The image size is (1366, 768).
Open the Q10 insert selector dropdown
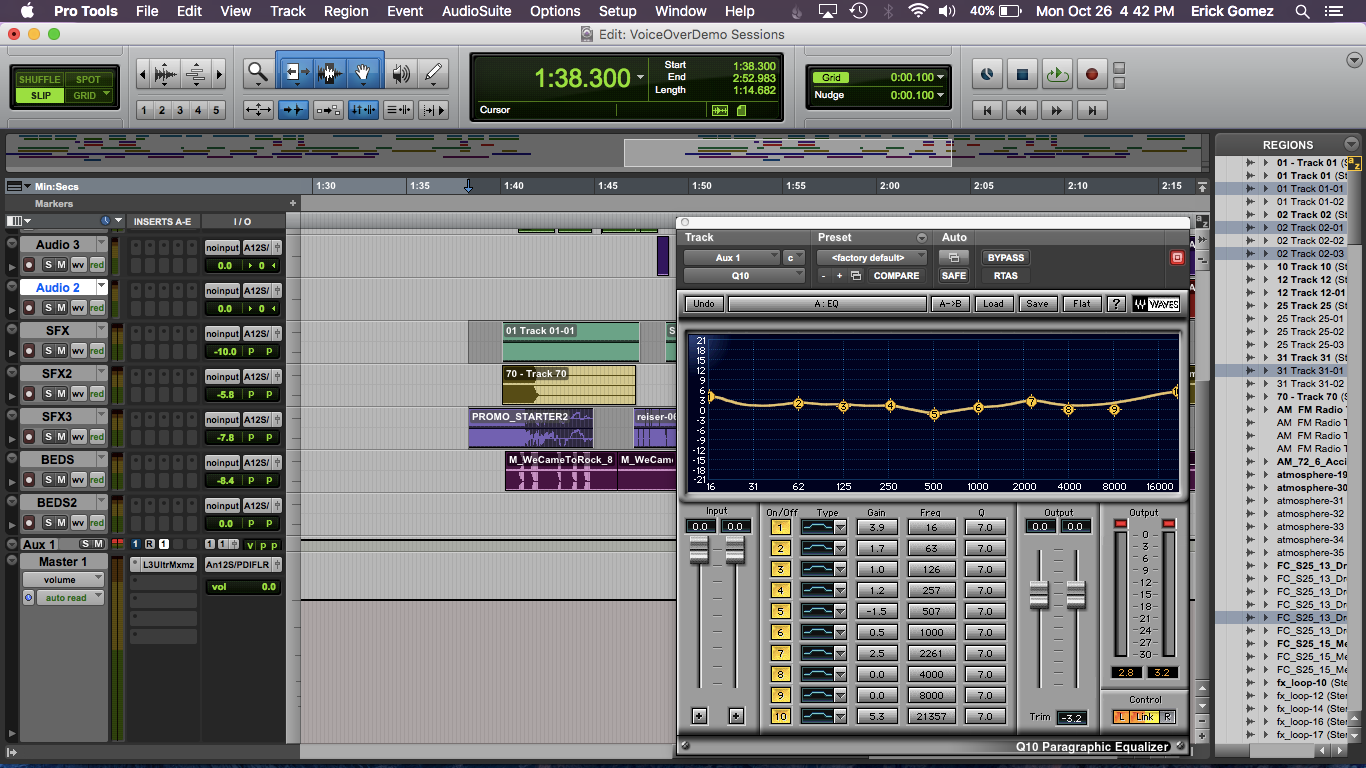[x=744, y=276]
